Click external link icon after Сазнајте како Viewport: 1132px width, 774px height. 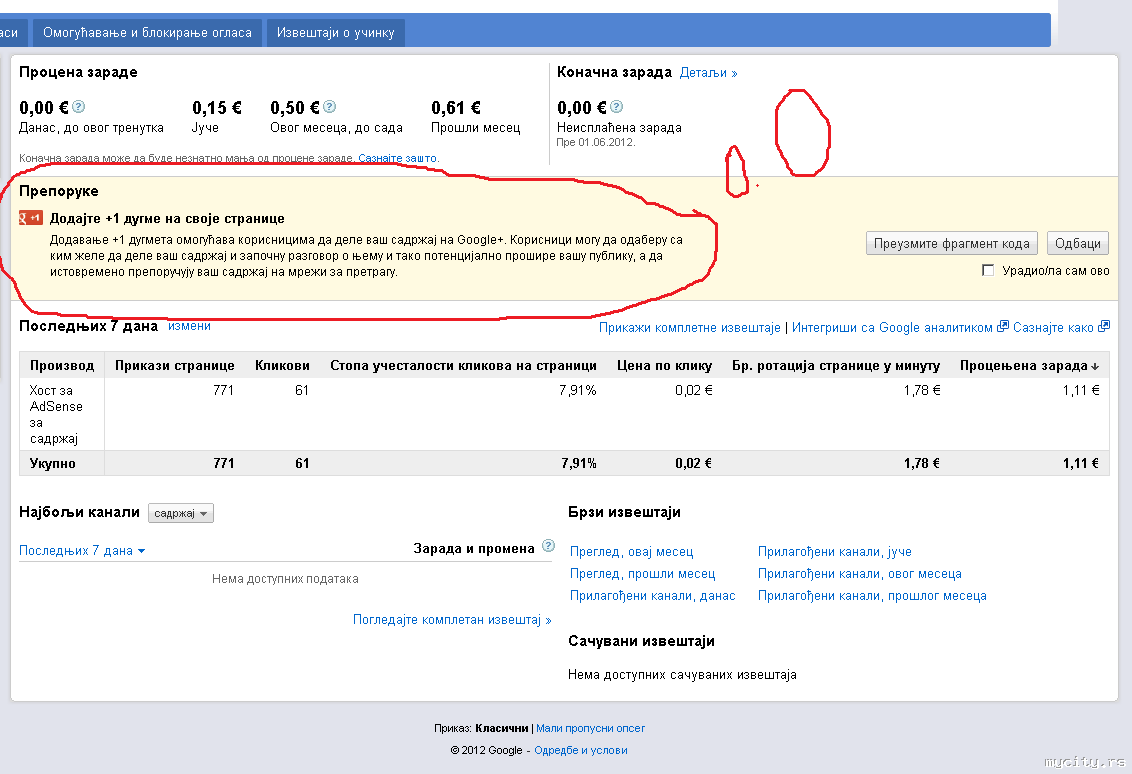[x=1103, y=326]
